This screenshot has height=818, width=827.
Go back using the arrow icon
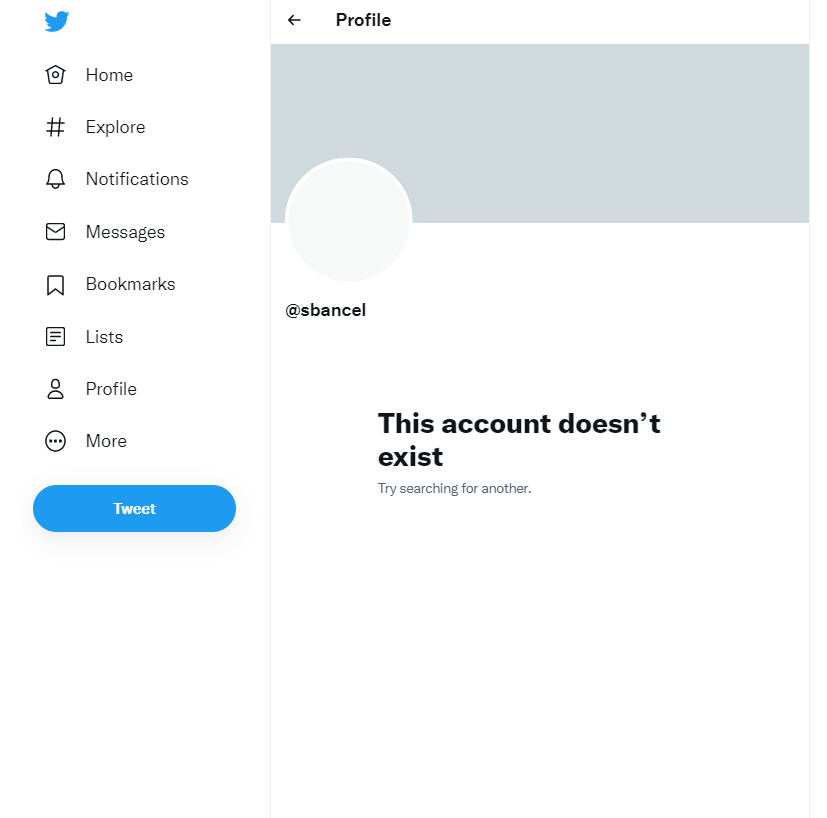point(294,20)
